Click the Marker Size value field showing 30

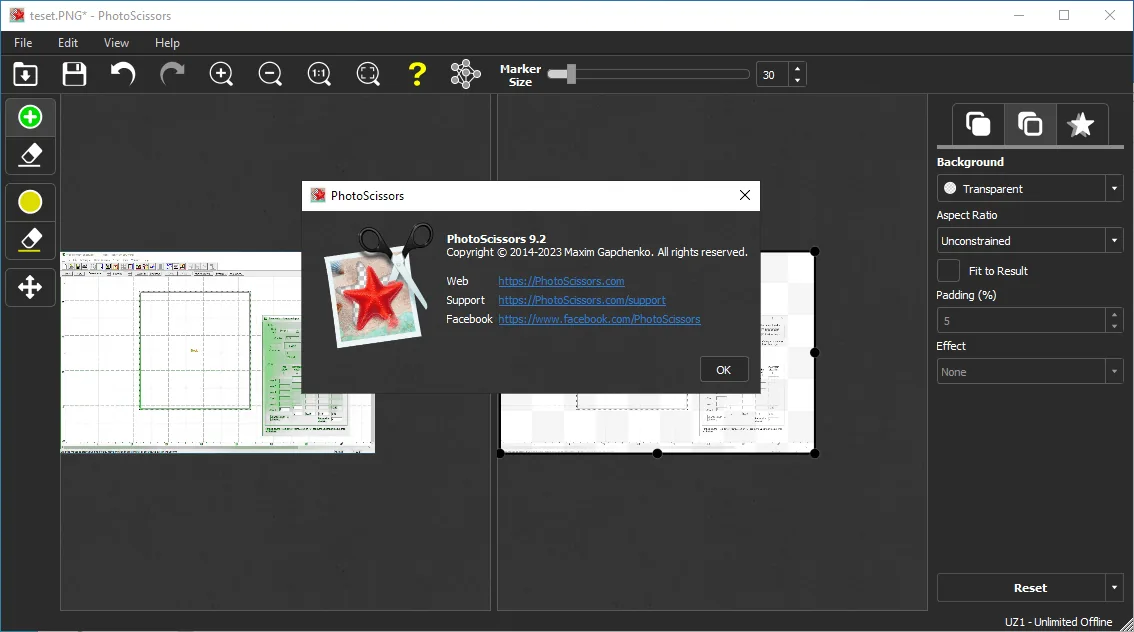(772, 74)
